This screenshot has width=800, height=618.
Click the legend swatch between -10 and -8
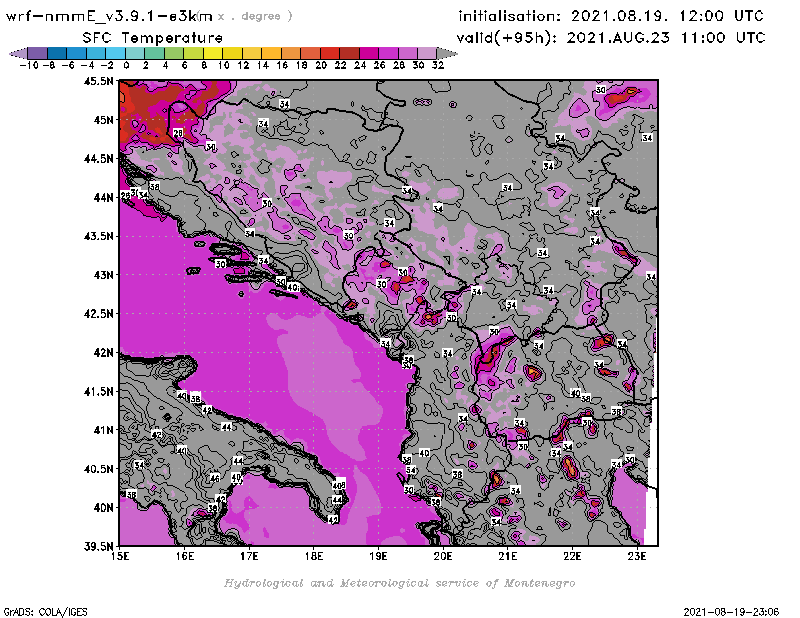(x=37, y=53)
